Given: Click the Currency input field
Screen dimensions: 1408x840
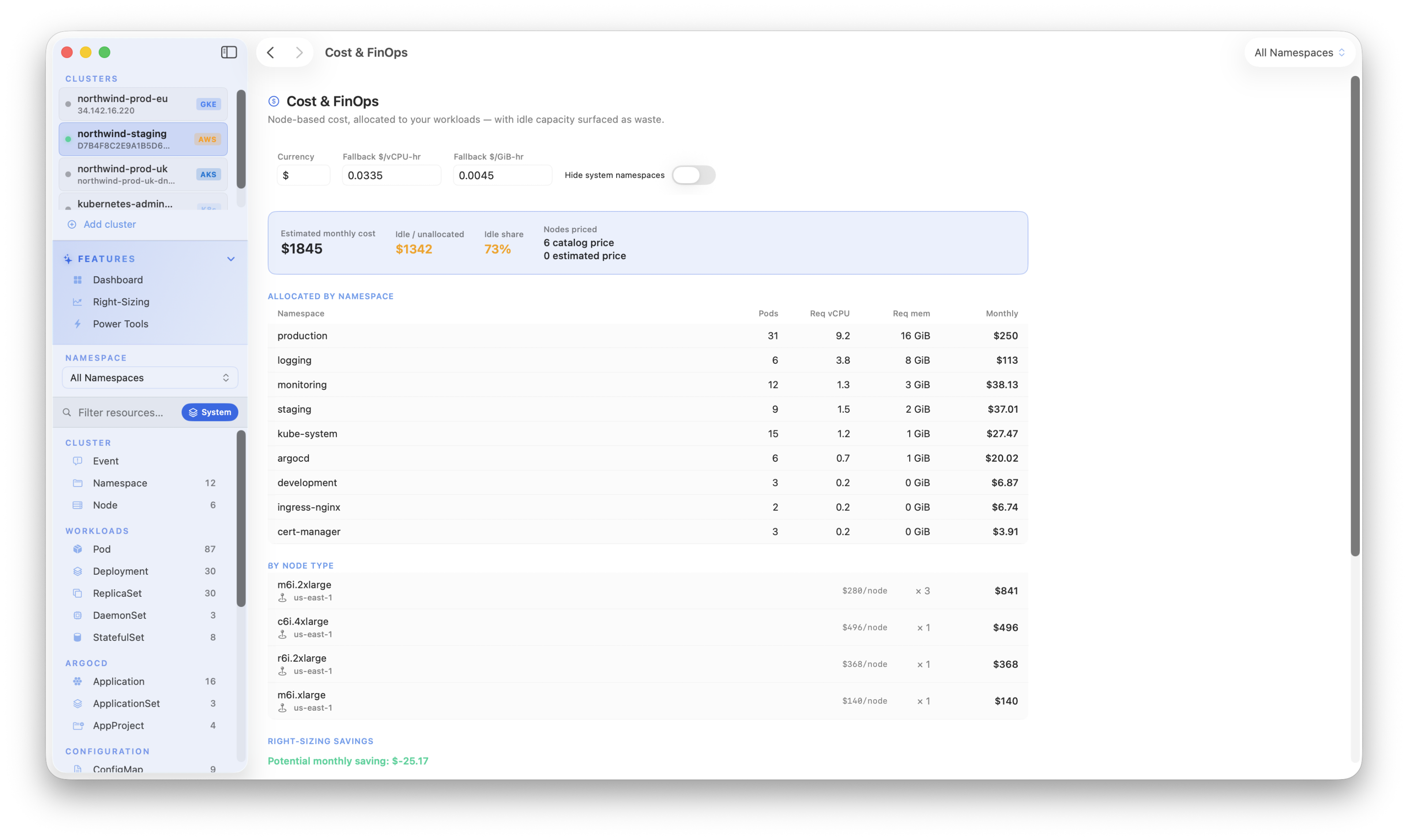Looking at the screenshot, I should tap(303, 176).
